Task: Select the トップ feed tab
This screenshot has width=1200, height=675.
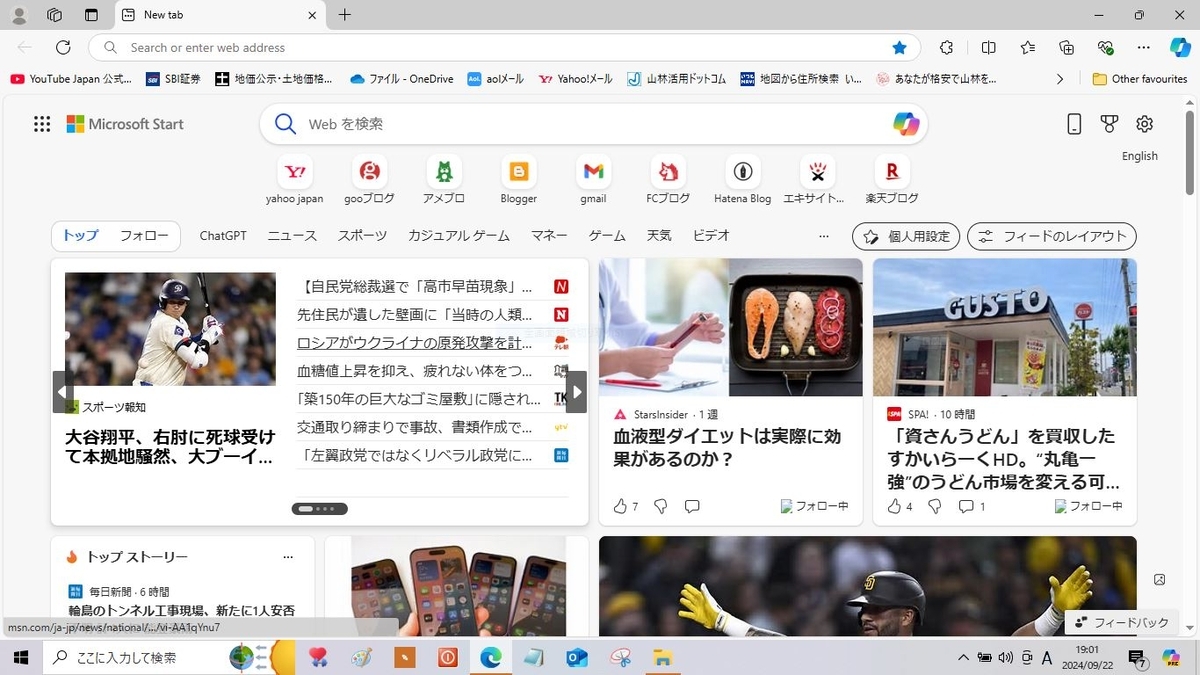Action: coord(81,236)
